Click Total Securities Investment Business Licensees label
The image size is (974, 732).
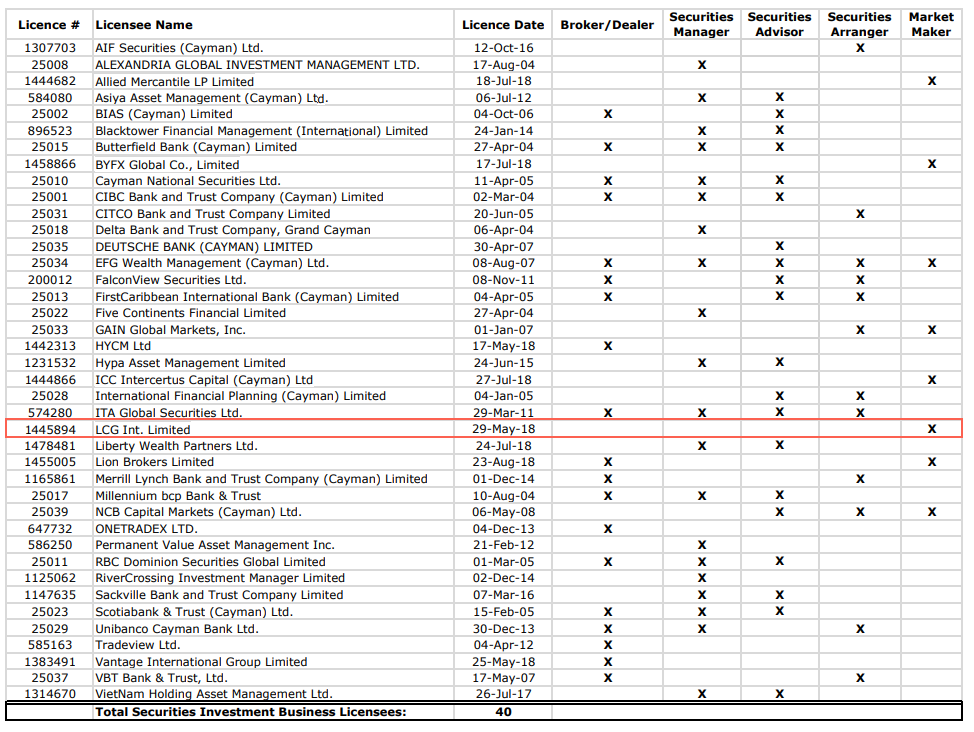tap(251, 712)
